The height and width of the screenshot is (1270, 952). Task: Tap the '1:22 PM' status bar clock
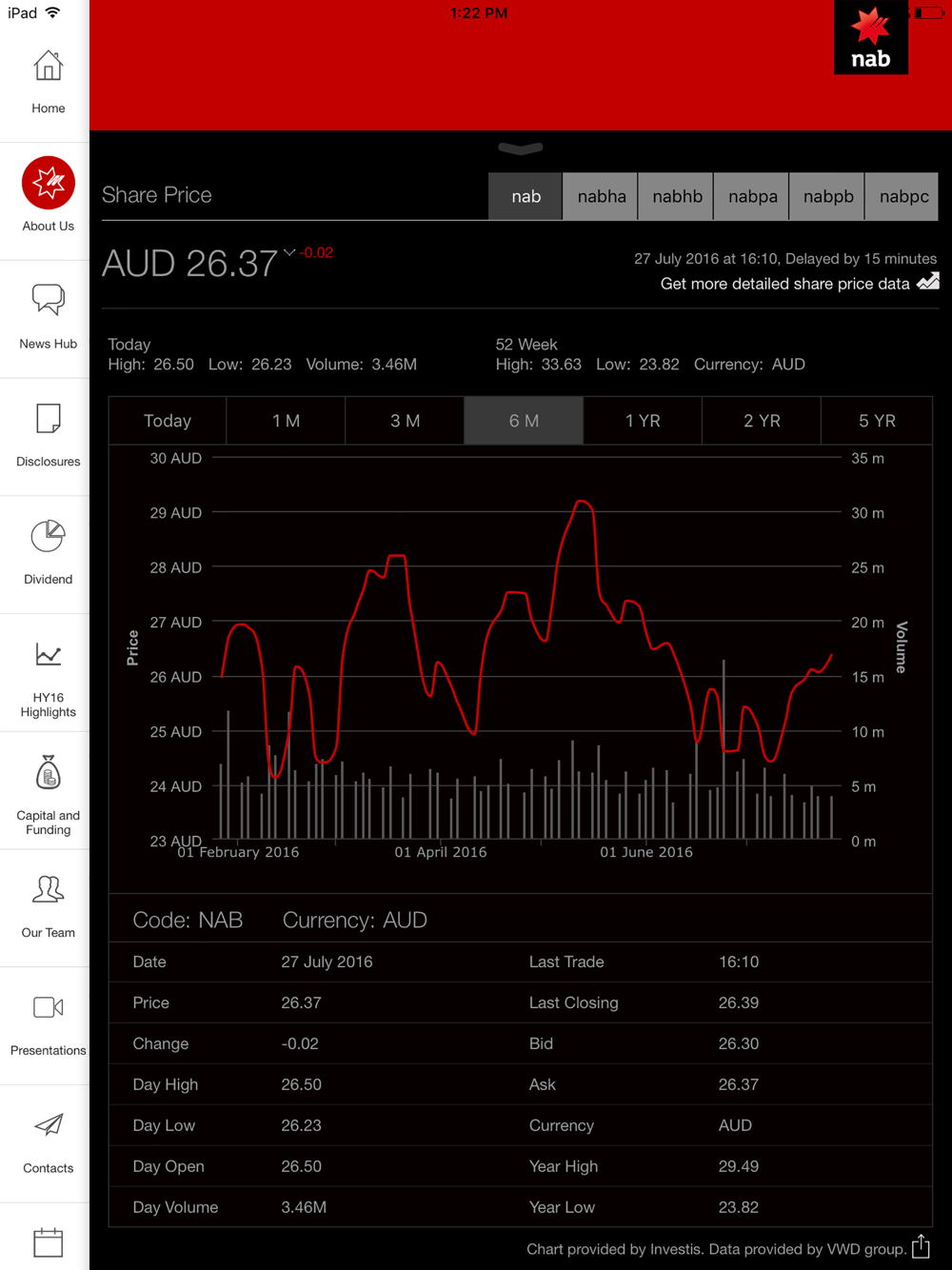coord(479,13)
